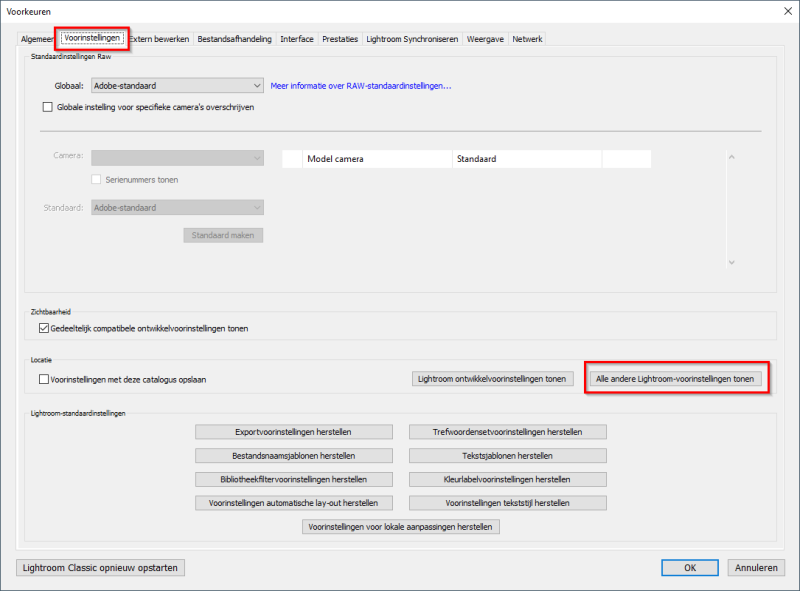Viewport: 800px width, 591px height.
Task: Click Kleurlabelvoorinstellingen herstellen
Action: (508, 479)
